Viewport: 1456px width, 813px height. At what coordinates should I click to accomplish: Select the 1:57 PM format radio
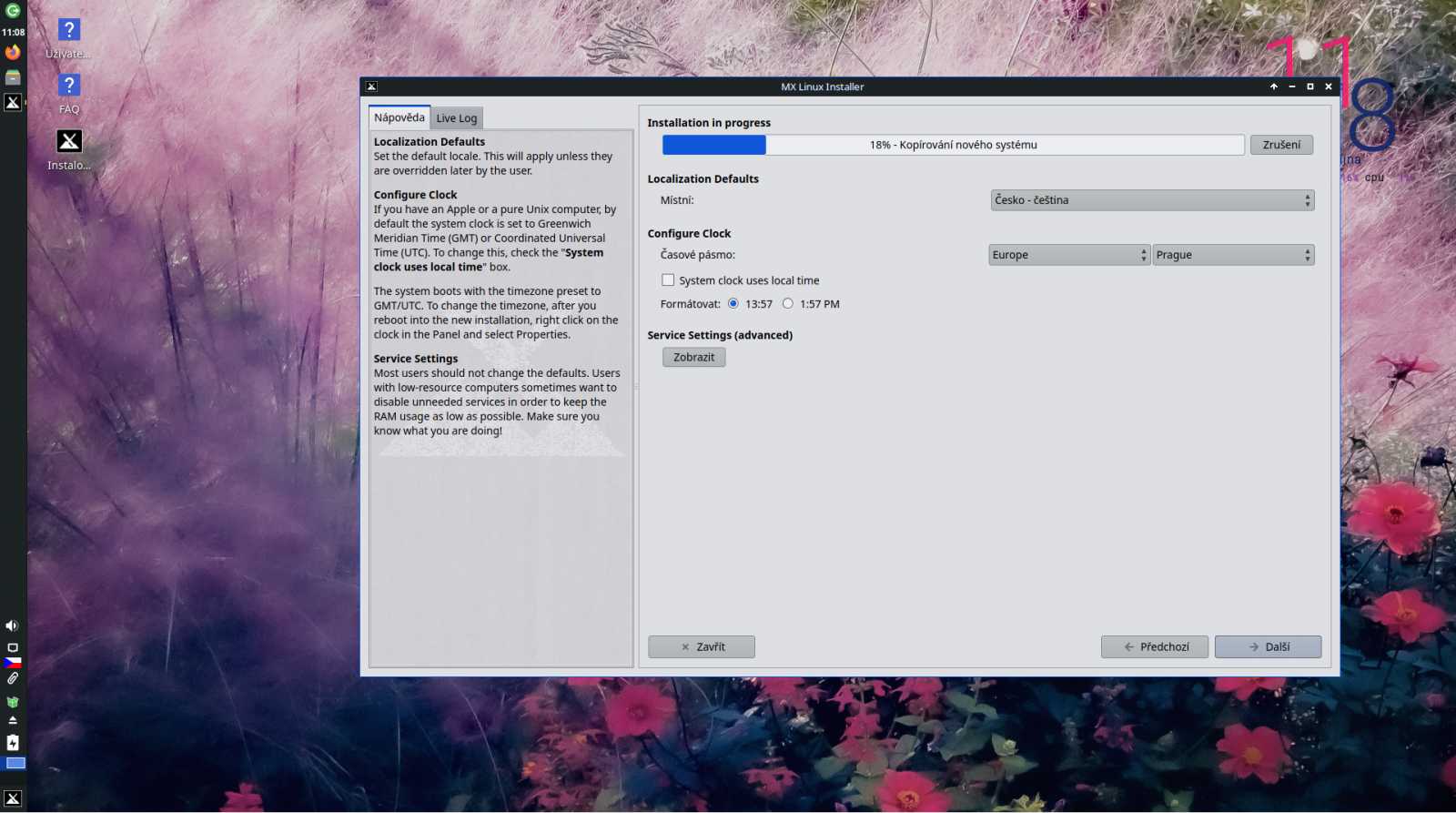click(x=788, y=304)
